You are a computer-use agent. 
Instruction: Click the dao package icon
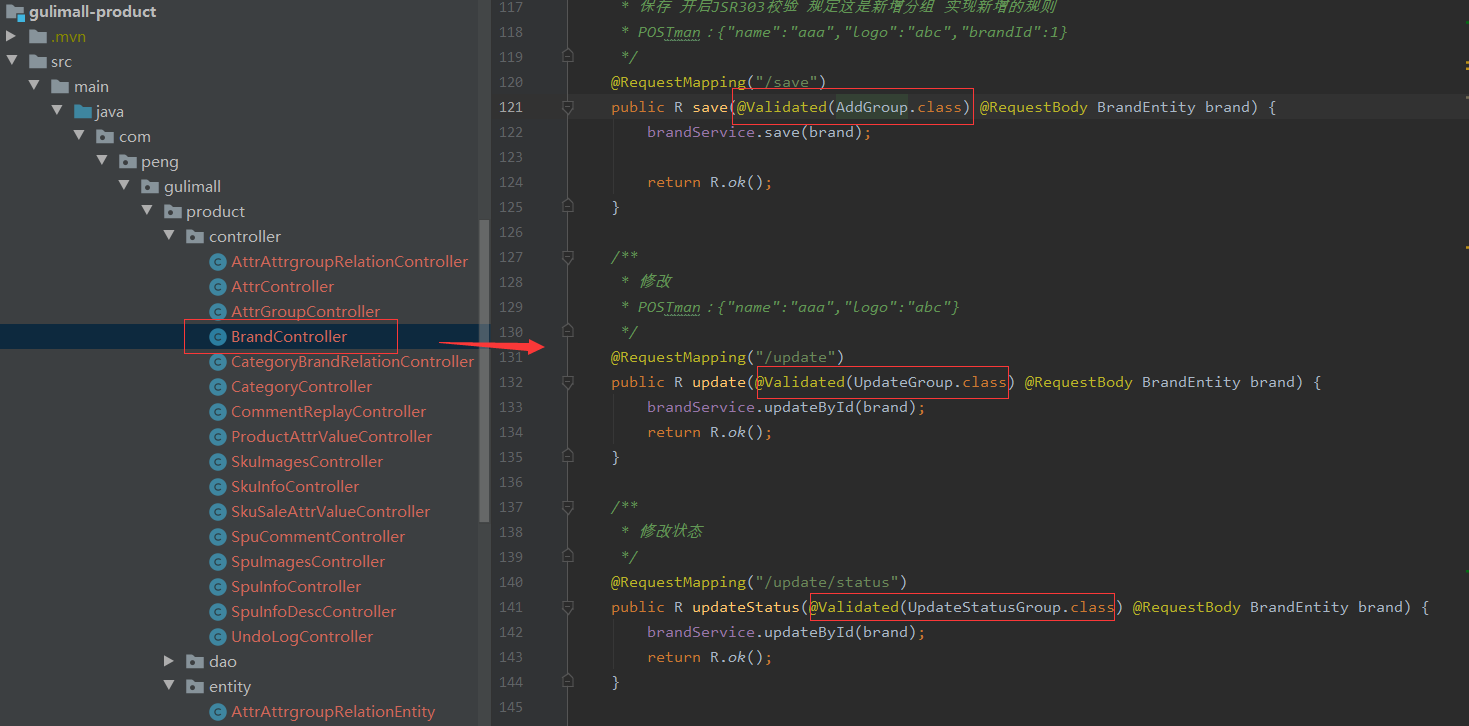tap(196, 661)
